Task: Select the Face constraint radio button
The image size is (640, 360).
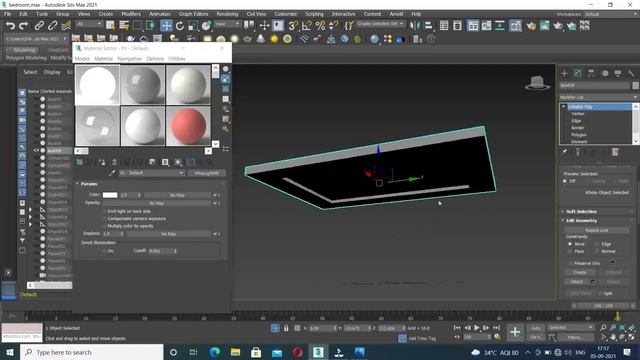Action: (570, 251)
